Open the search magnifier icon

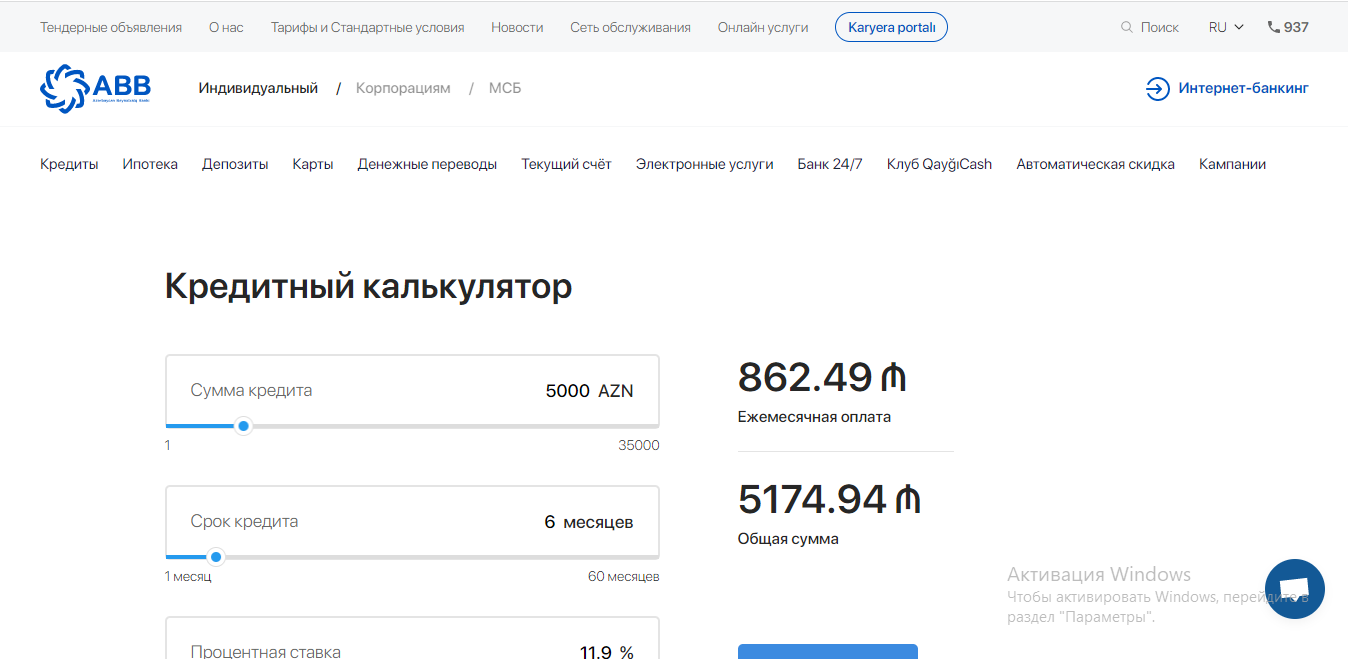[x=1127, y=28]
